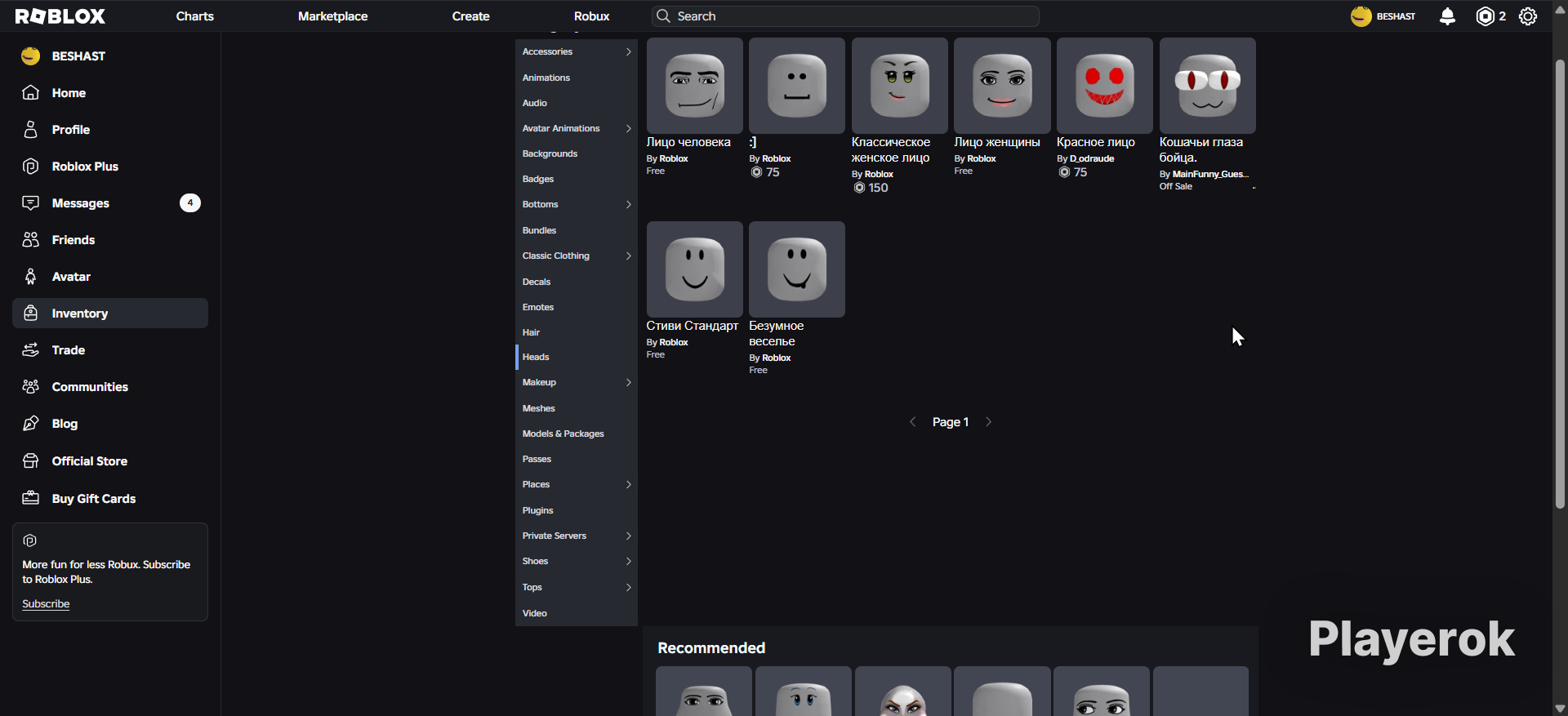Select the Models & Packages category

pos(577,434)
